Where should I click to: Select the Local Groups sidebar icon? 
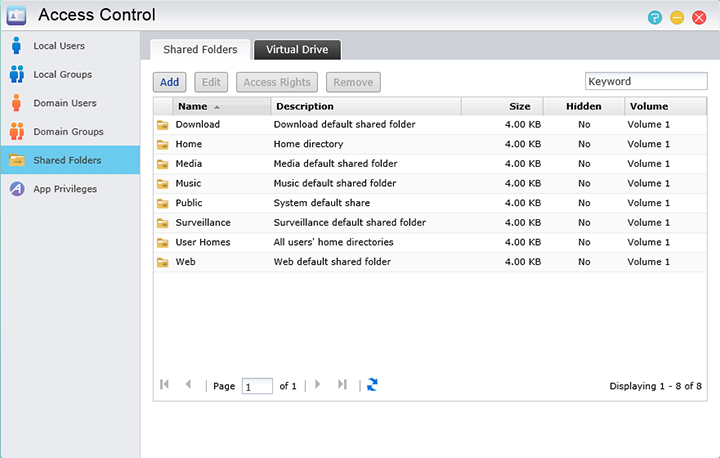click(x=17, y=74)
